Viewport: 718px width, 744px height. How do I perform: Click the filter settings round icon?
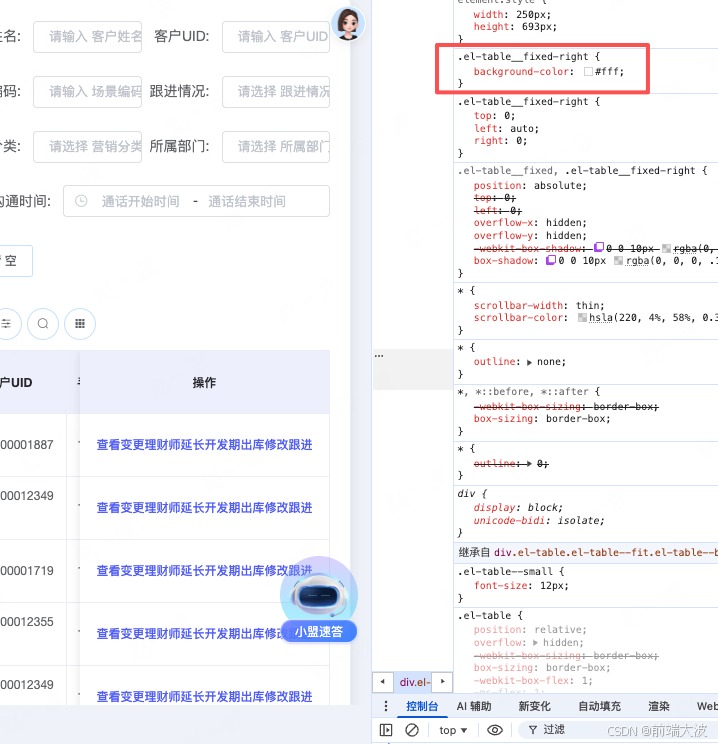[7, 324]
